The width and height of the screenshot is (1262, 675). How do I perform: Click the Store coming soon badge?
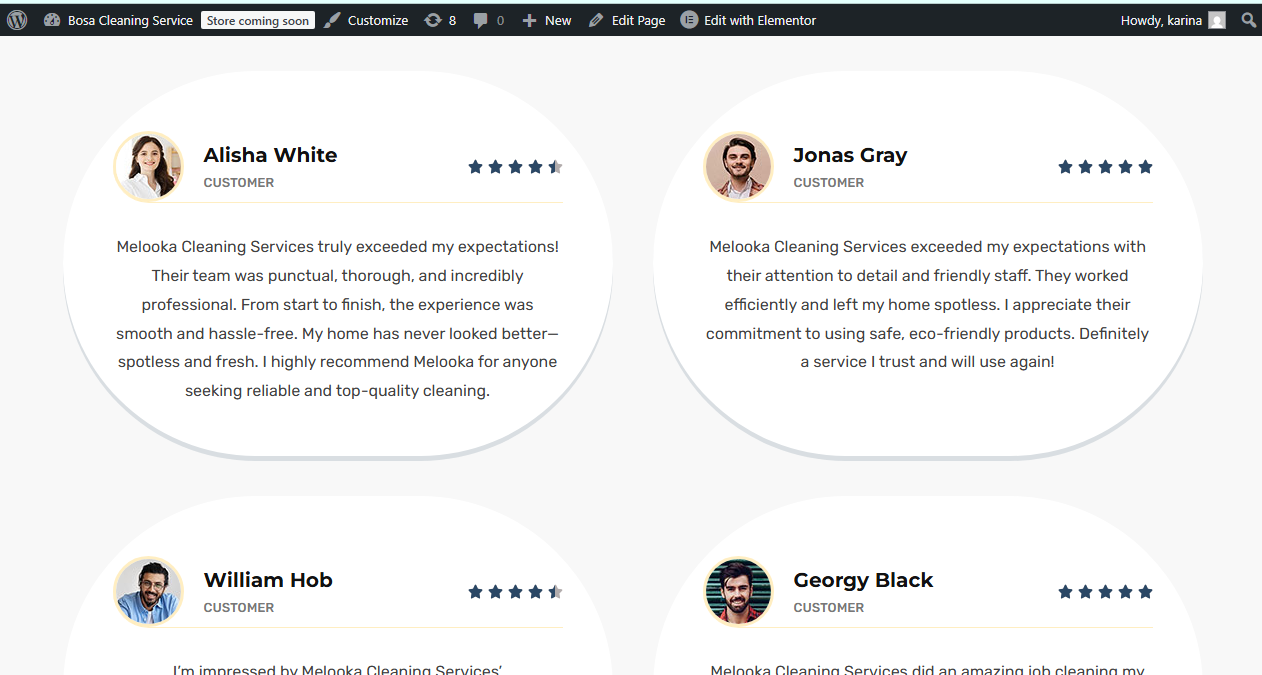(x=258, y=20)
